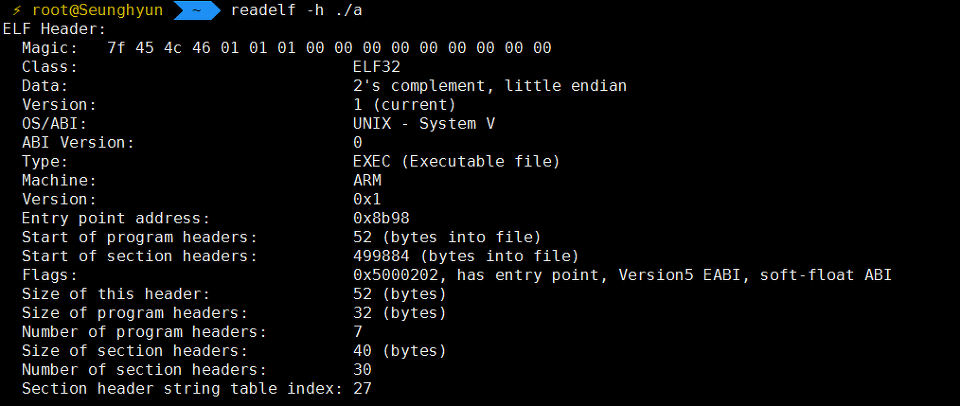Click the Flags value 0x5000202

click(400, 275)
